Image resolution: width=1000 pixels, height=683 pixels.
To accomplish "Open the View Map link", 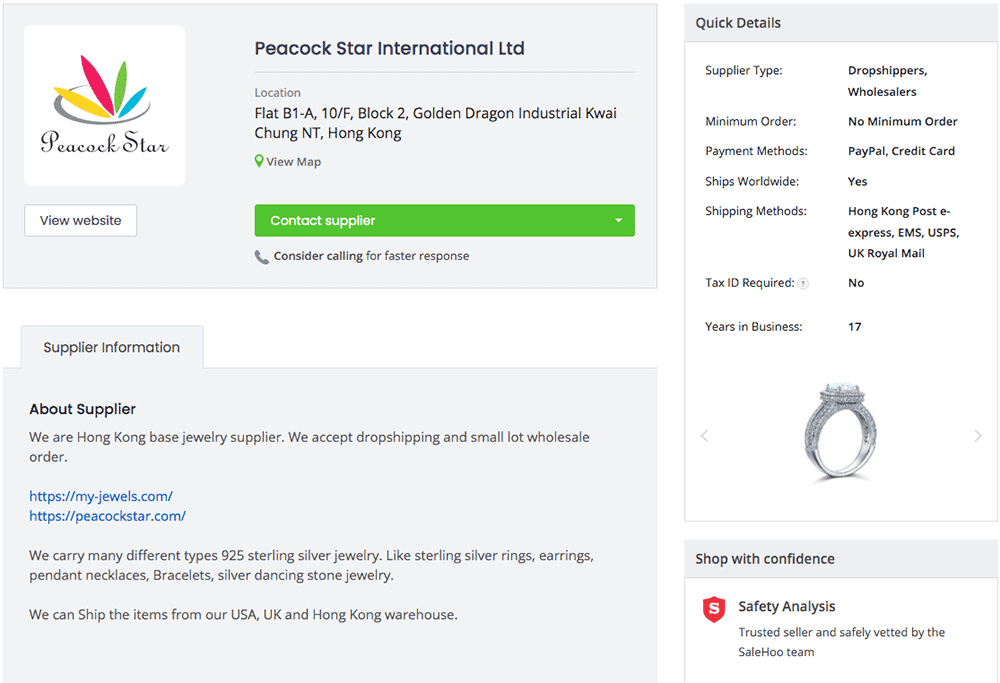I will click(293, 162).
